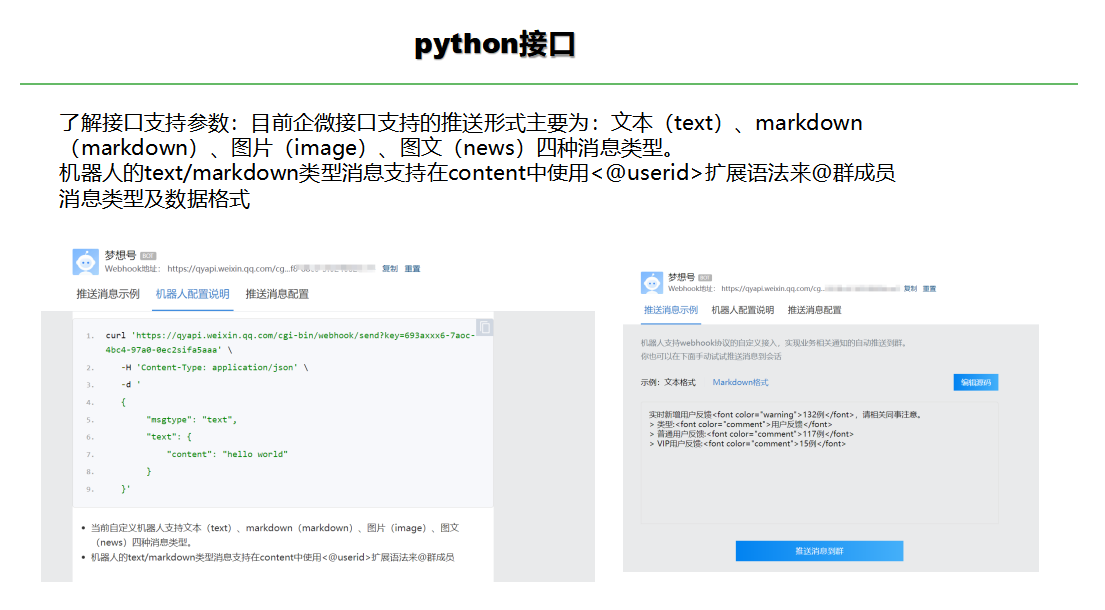Open 机器人配置说明 tab in right panel
This screenshot has height=610, width=1105.
tap(742, 310)
